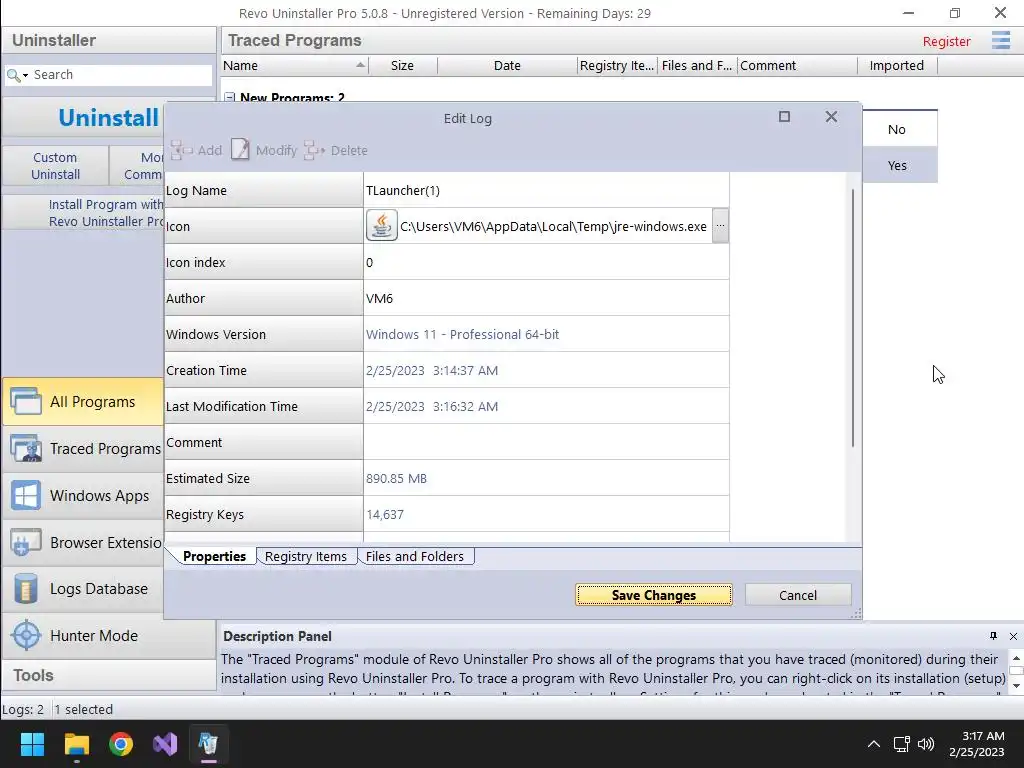Open All Programs in the sidebar
The height and width of the screenshot is (768, 1024).
tap(83, 402)
